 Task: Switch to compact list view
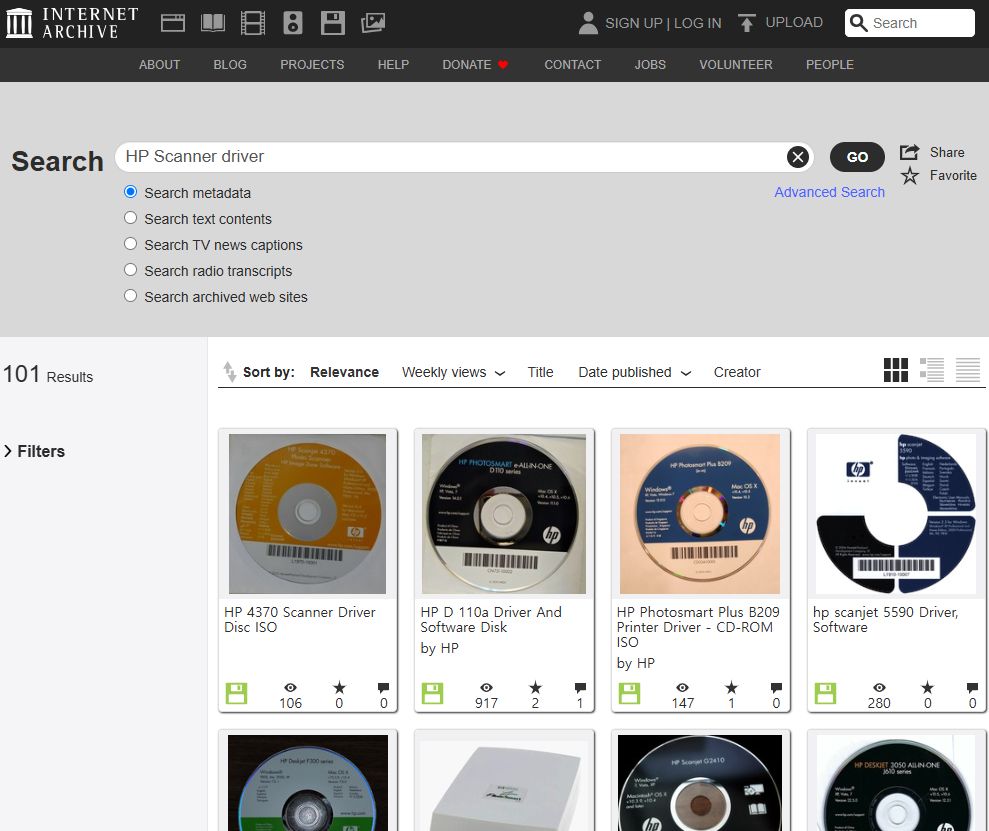[x=968, y=370]
